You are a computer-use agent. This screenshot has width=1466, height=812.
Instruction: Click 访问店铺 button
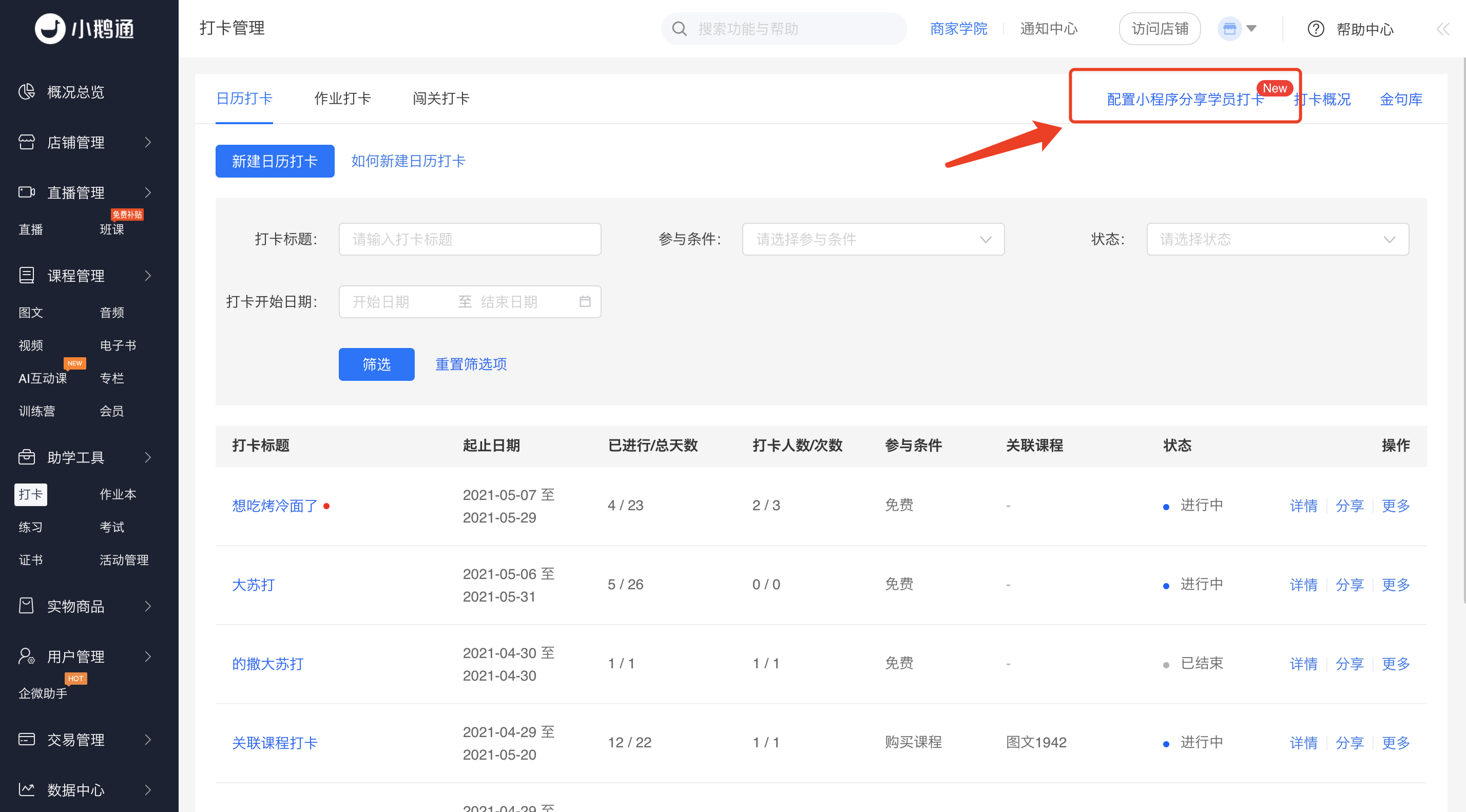[x=1159, y=28]
